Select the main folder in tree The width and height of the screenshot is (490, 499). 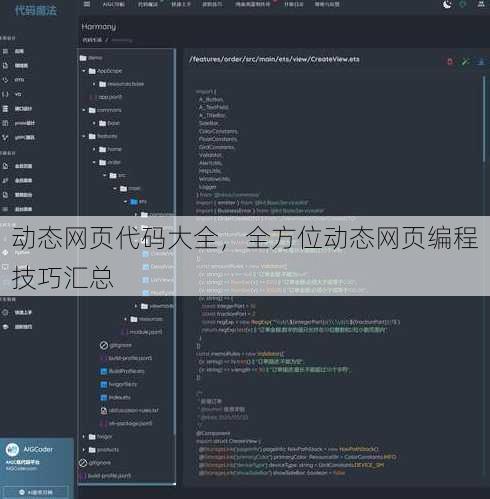tap(130, 189)
